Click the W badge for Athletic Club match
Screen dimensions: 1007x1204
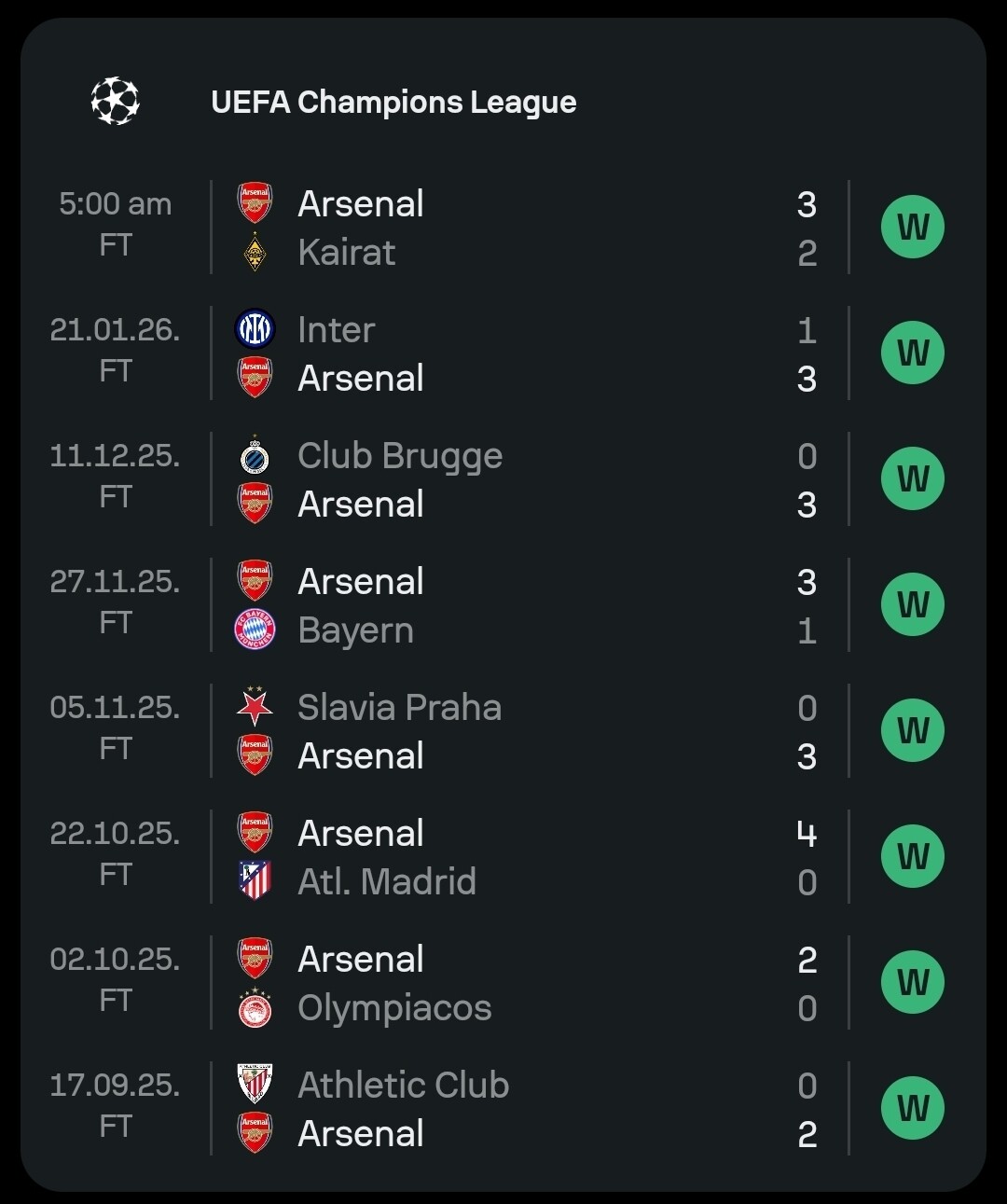913,1109
